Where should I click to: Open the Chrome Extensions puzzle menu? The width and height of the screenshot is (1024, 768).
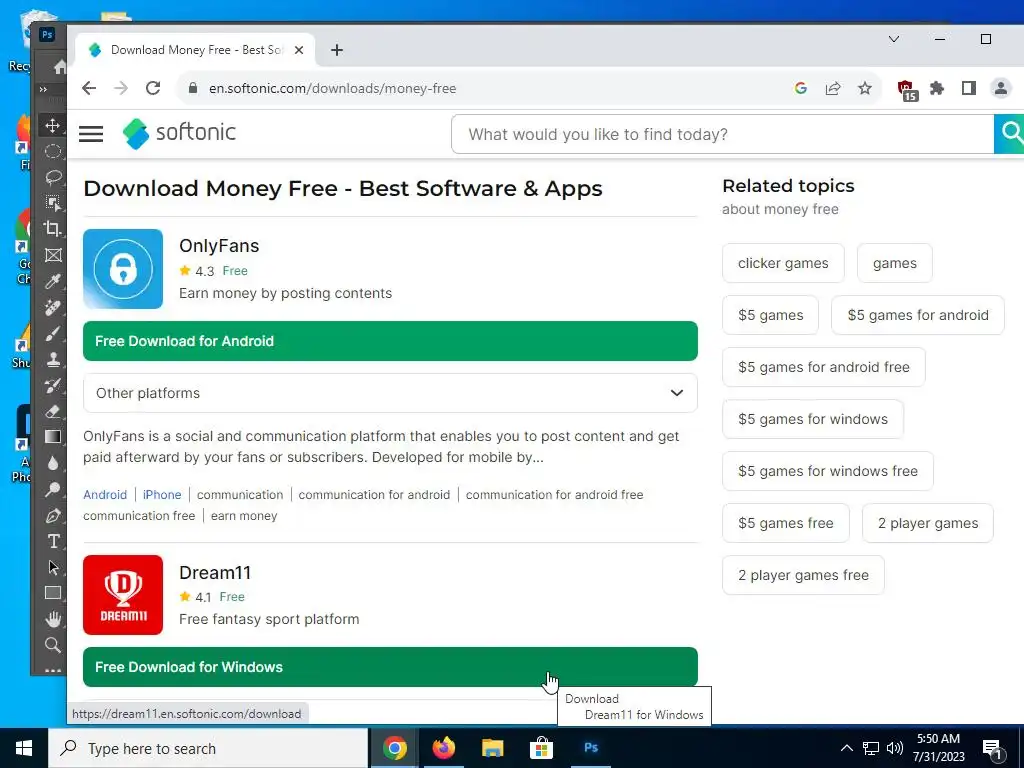pos(937,88)
